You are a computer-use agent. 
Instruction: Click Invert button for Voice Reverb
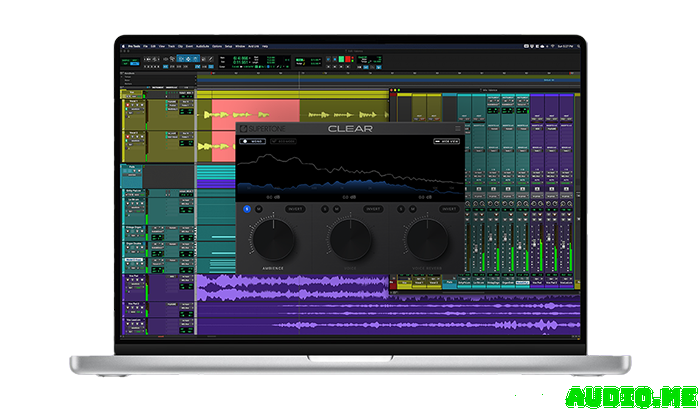click(449, 209)
